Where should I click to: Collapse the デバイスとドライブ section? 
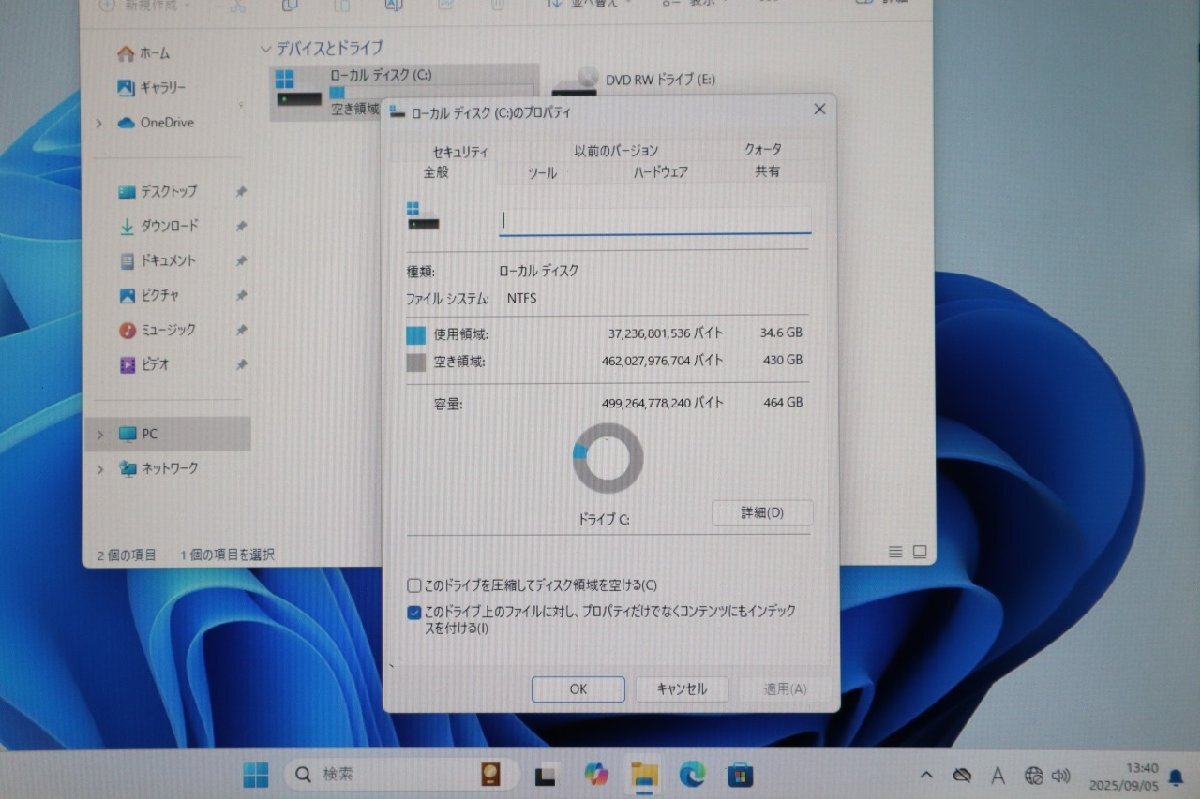pyautogui.click(x=266, y=48)
